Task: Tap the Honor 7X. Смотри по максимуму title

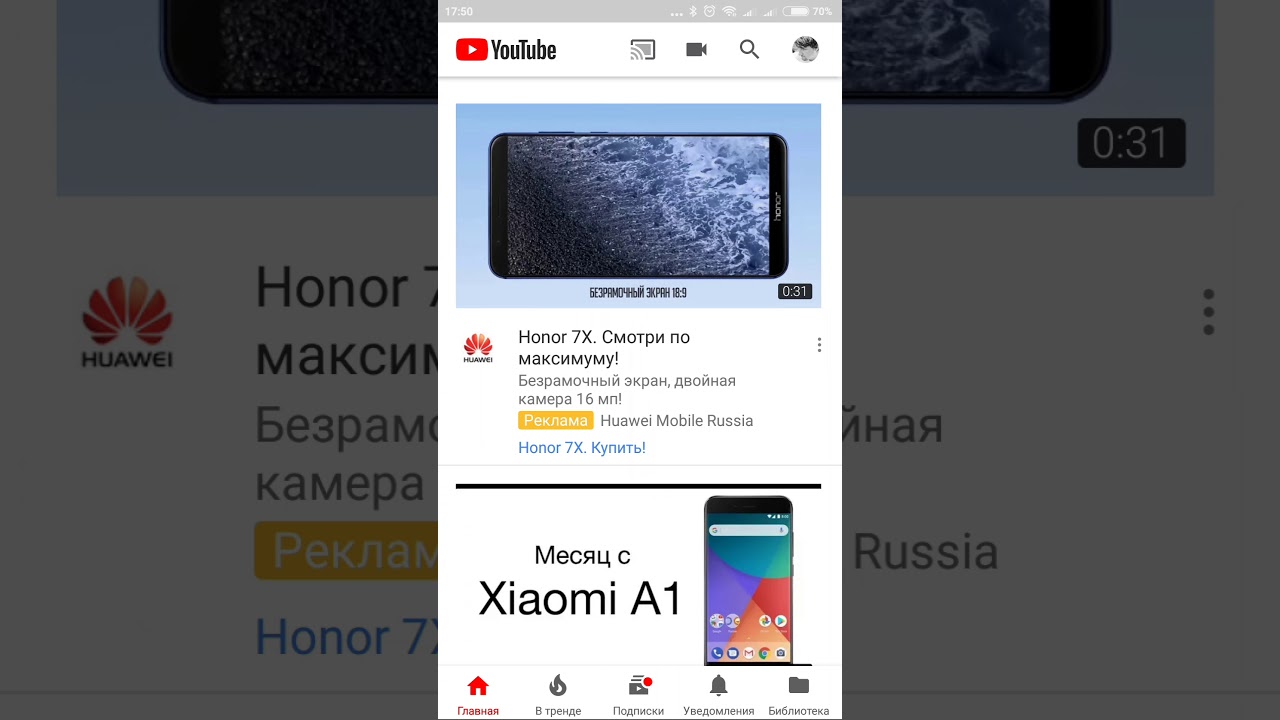Action: click(604, 348)
